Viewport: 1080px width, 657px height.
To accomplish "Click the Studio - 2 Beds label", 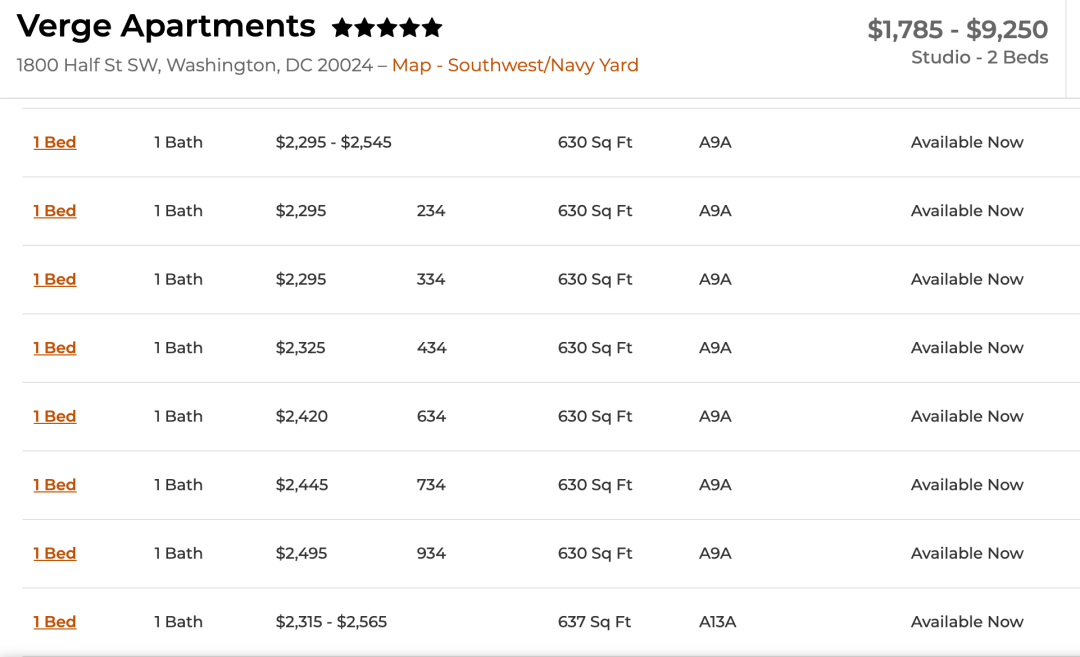I will [x=979, y=57].
